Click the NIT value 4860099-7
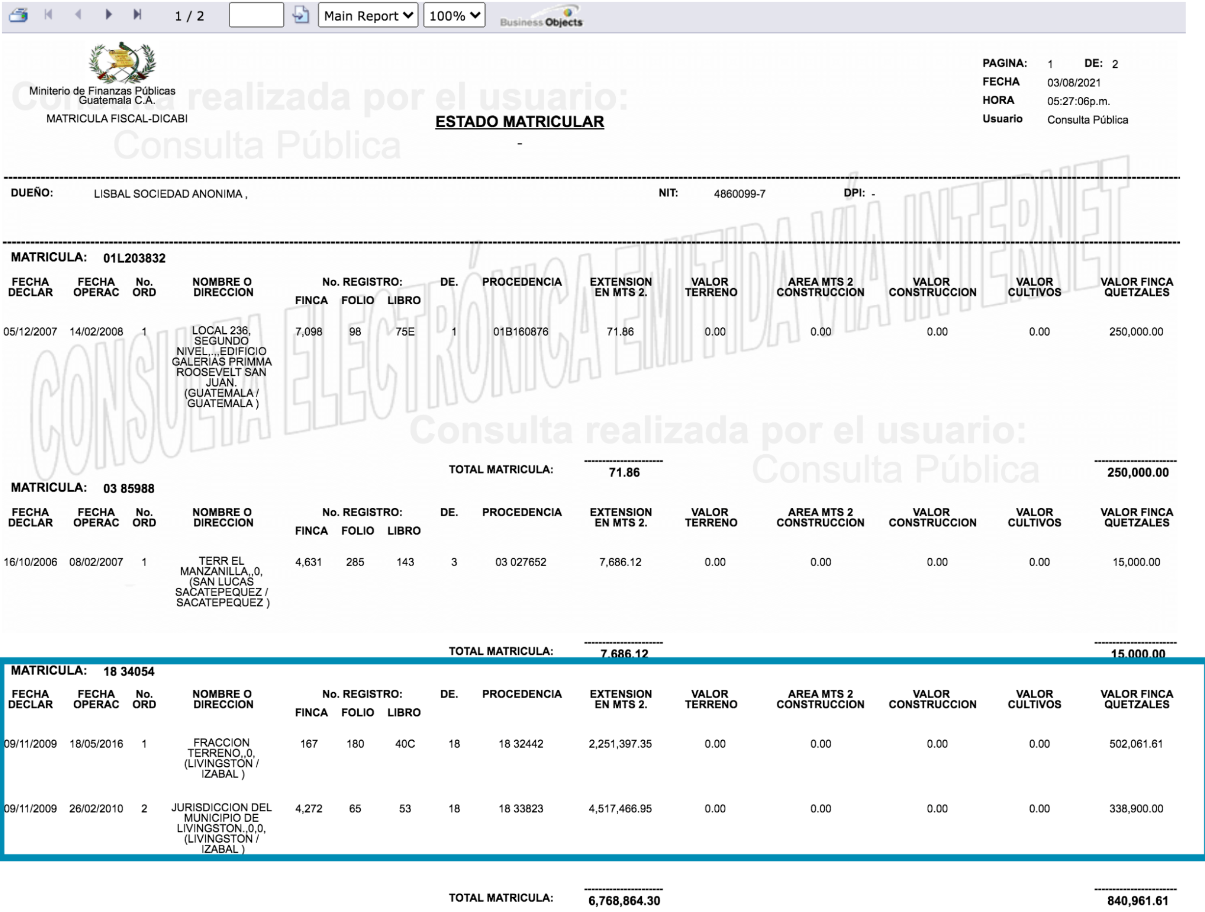The width and height of the screenshot is (1205, 912). 739,194
